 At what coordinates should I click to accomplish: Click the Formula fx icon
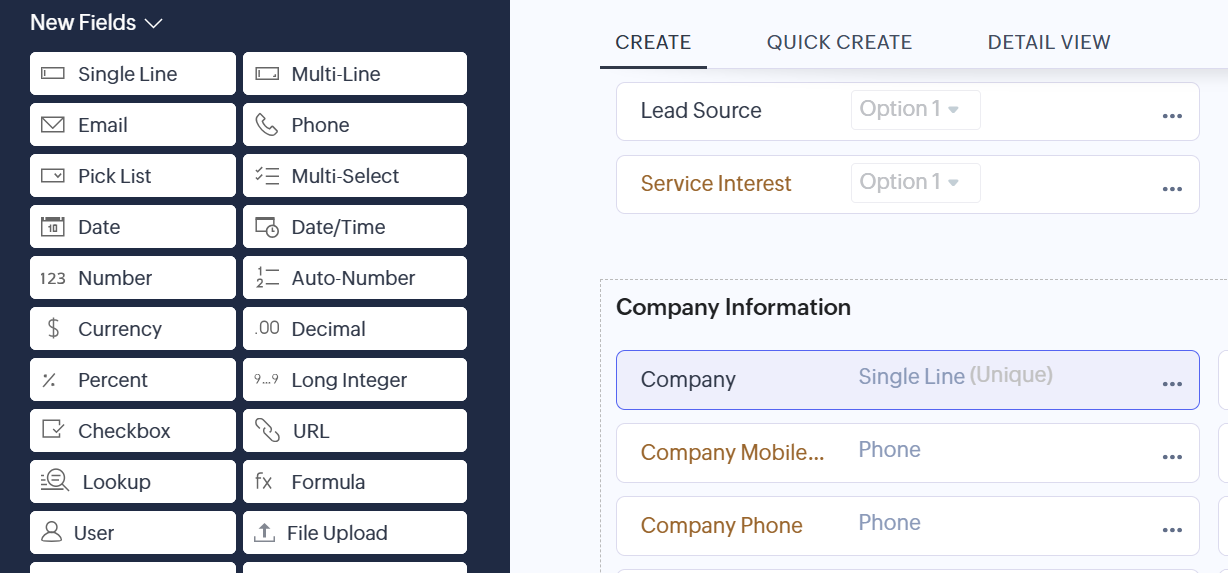point(264,482)
